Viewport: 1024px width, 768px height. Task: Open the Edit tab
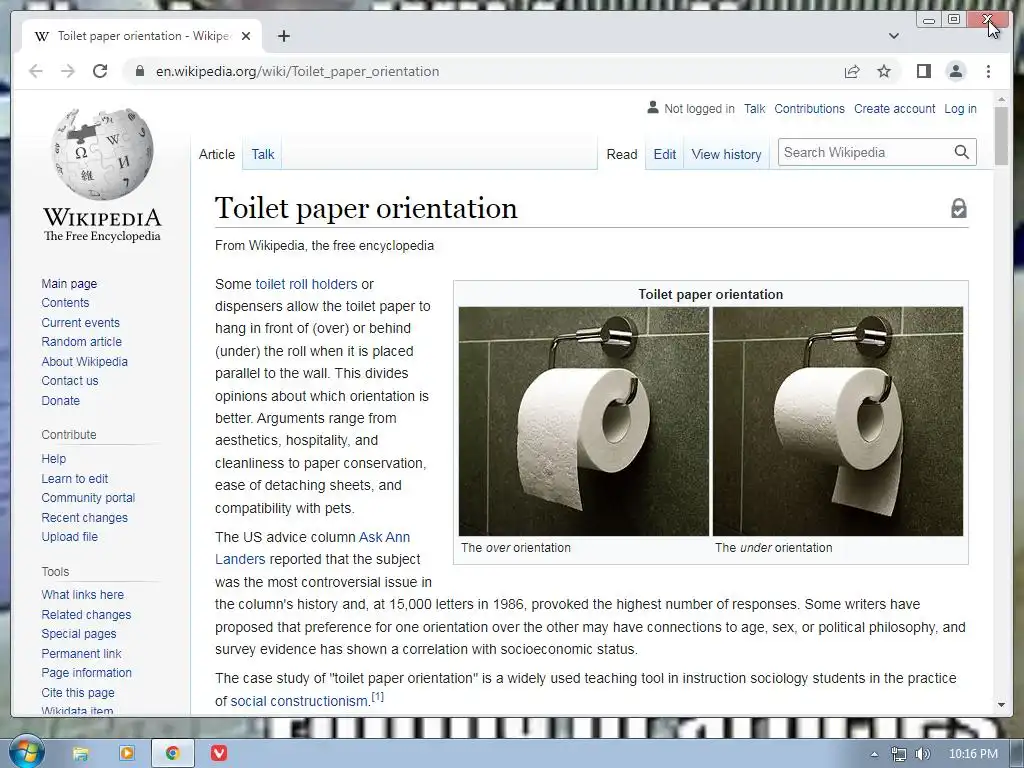coord(665,154)
